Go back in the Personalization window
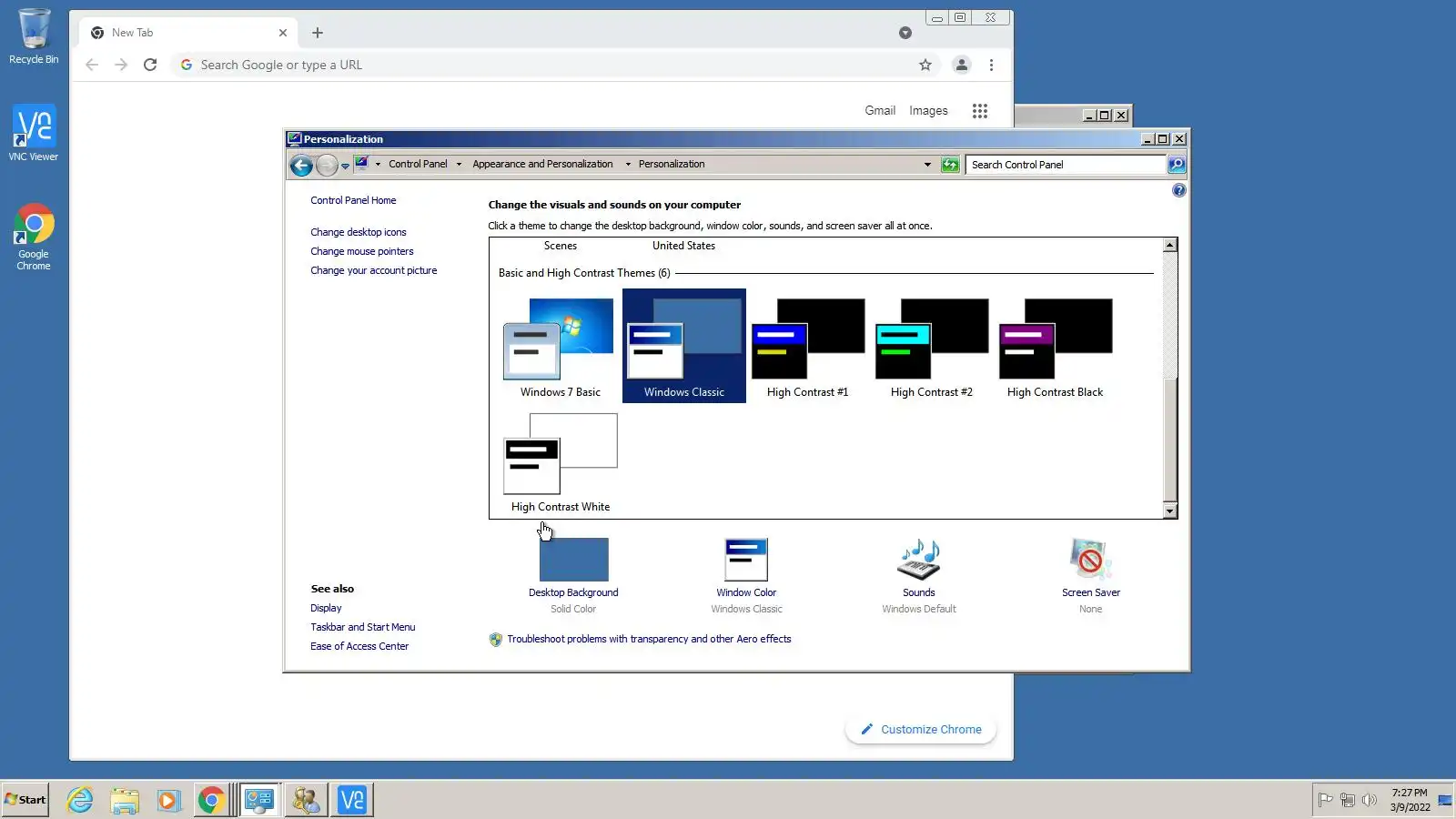The width and height of the screenshot is (1456, 819). coord(301,165)
